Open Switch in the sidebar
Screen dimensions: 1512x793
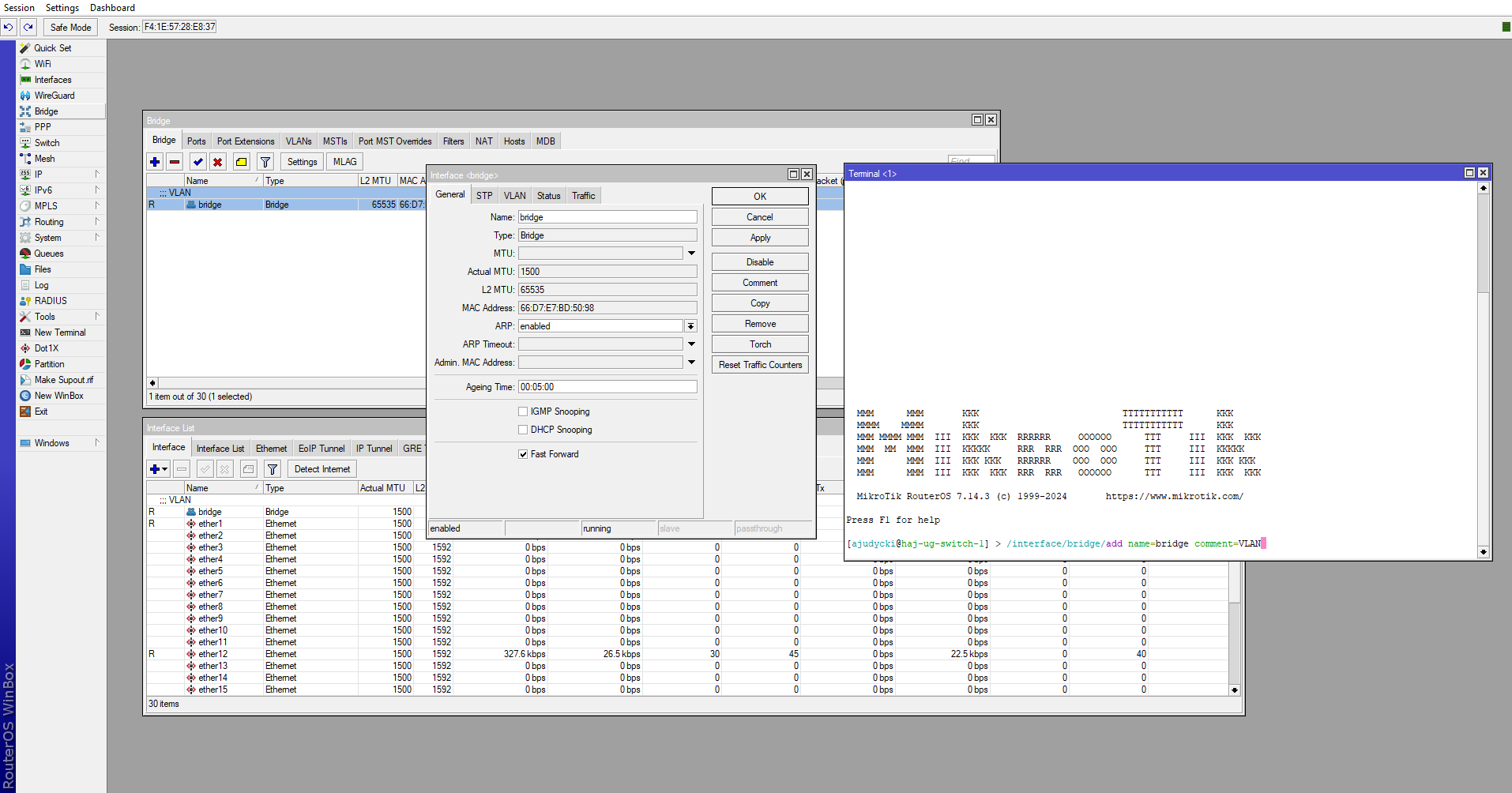[47, 143]
